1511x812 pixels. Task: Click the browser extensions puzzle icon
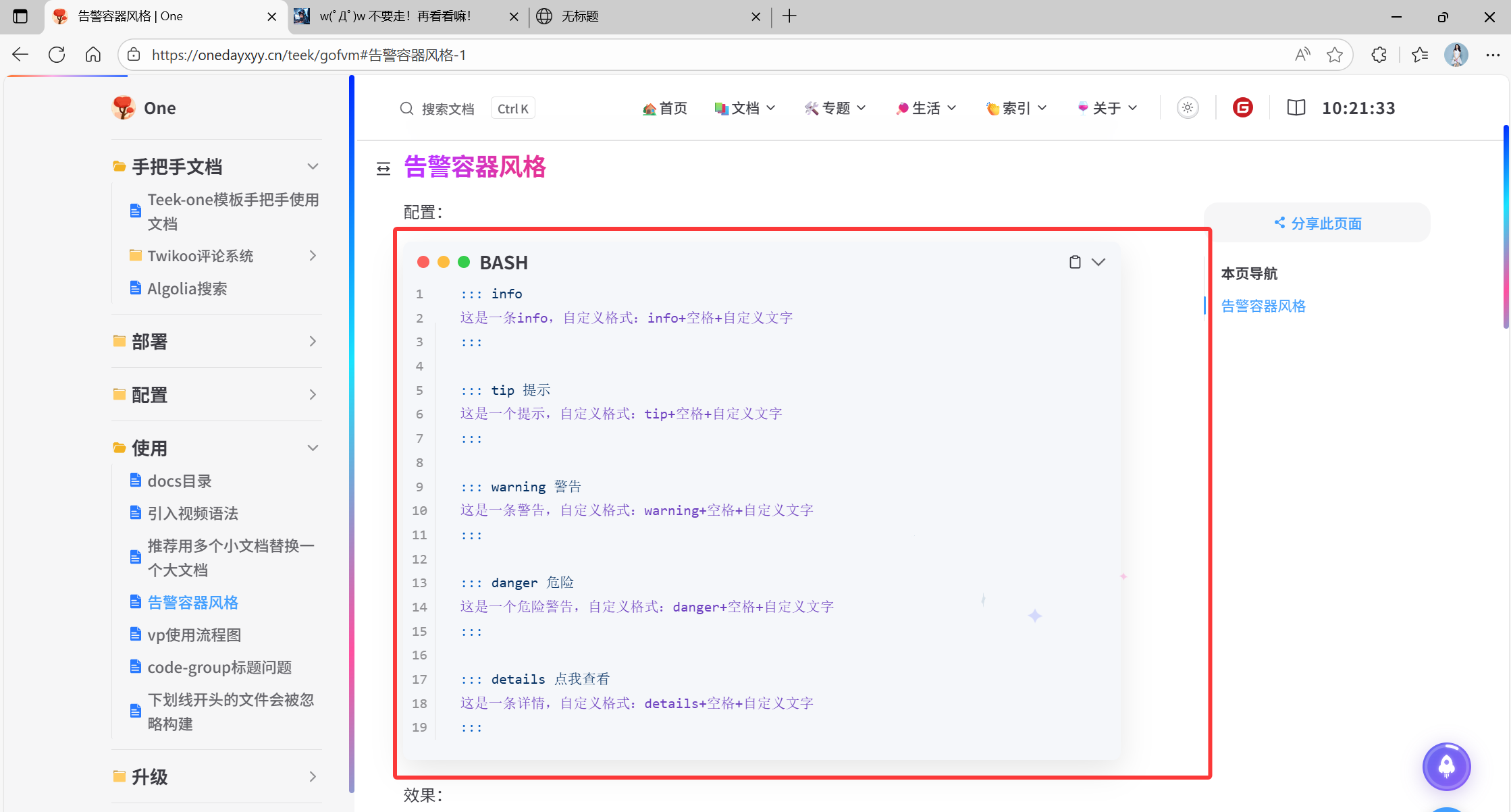click(x=1379, y=55)
